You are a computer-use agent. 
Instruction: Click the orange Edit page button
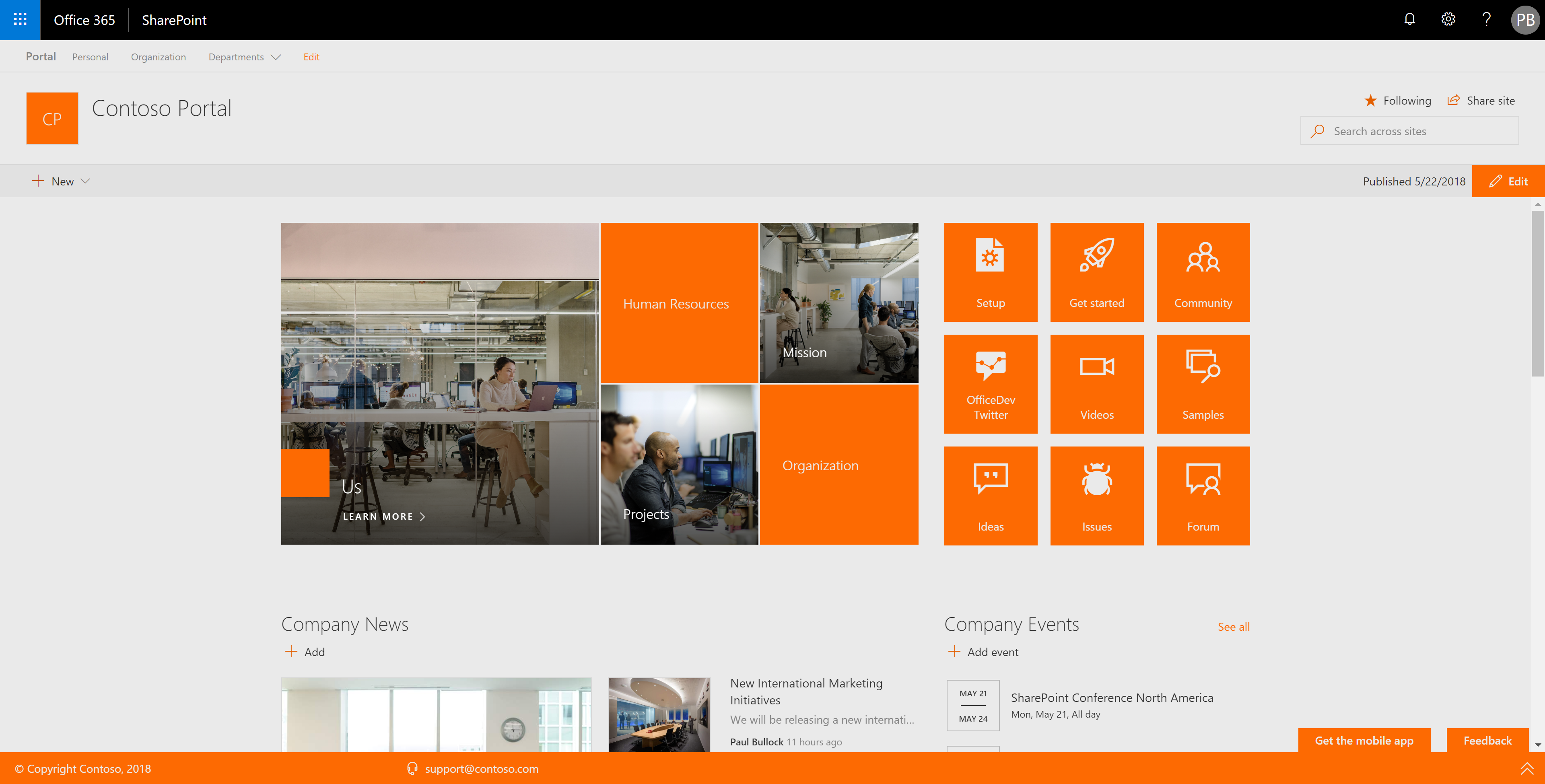(1508, 181)
